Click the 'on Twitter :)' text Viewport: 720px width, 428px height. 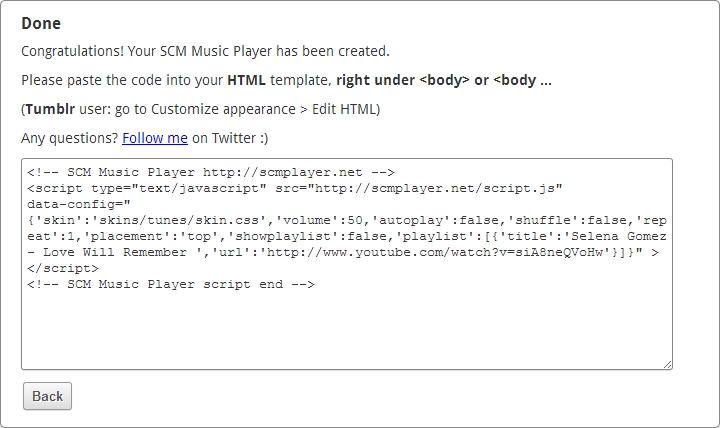click(230, 138)
